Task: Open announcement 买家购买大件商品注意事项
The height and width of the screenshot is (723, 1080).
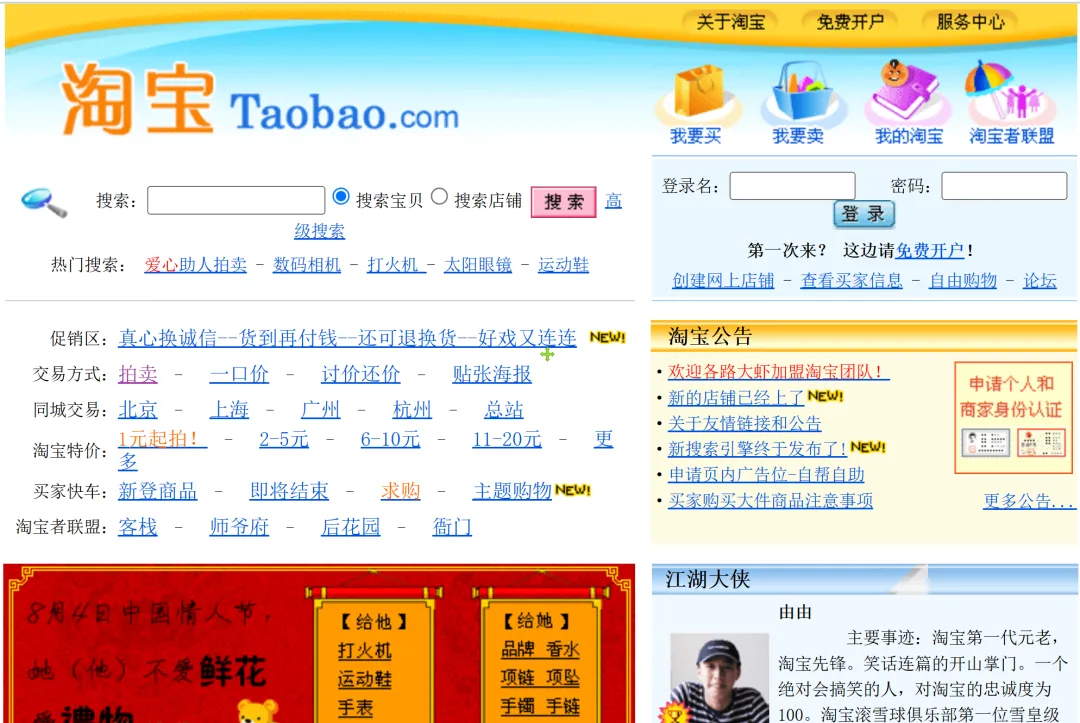Action: tap(770, 501)
